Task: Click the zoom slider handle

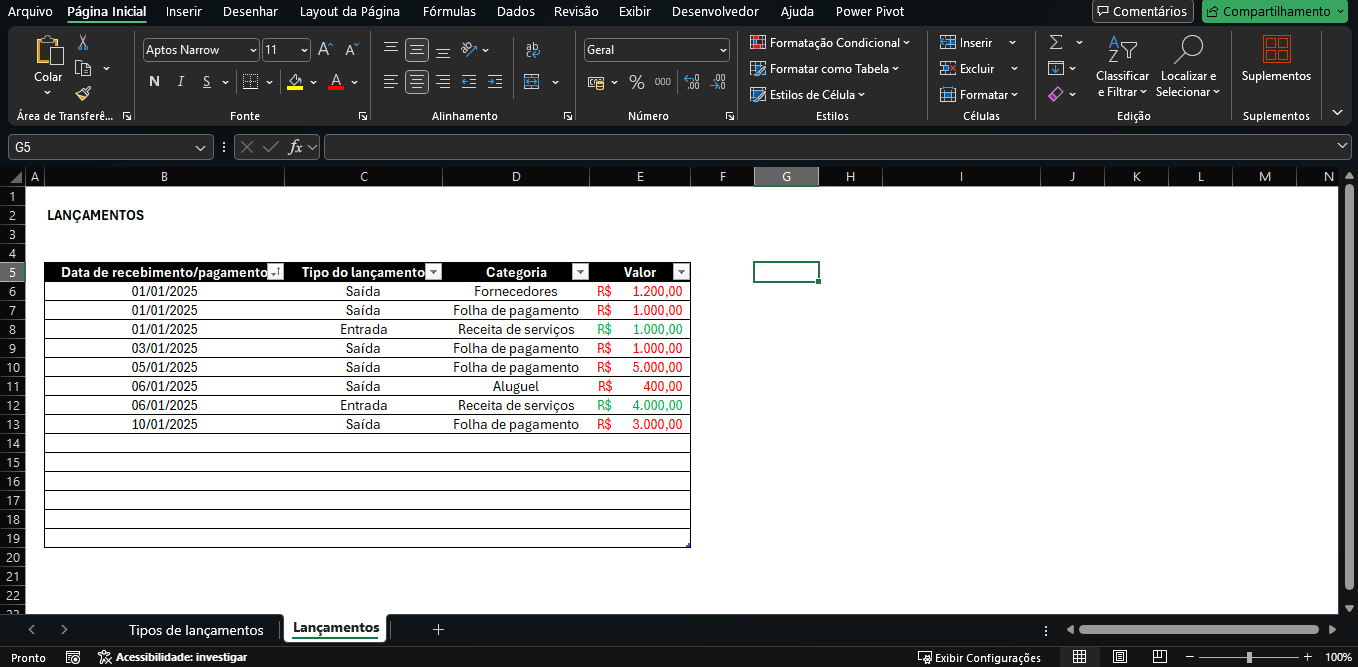Action: point(1249,657)
